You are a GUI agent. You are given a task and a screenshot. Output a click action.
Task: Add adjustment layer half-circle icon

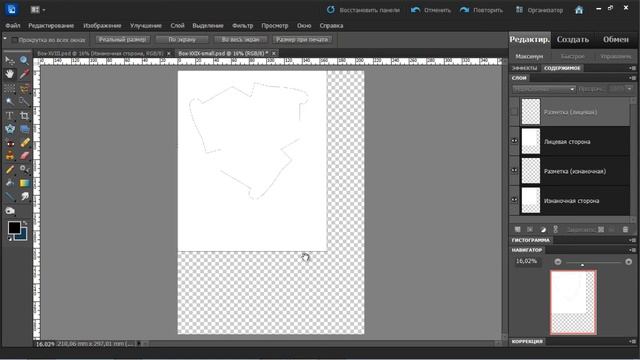point(543,230)
